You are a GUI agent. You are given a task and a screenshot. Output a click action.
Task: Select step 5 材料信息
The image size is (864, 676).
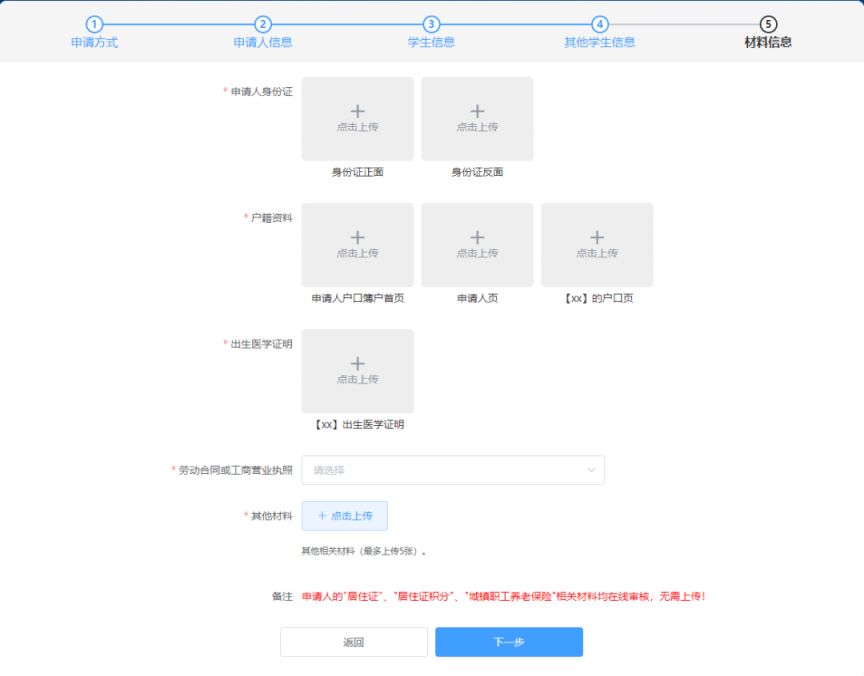768,33
